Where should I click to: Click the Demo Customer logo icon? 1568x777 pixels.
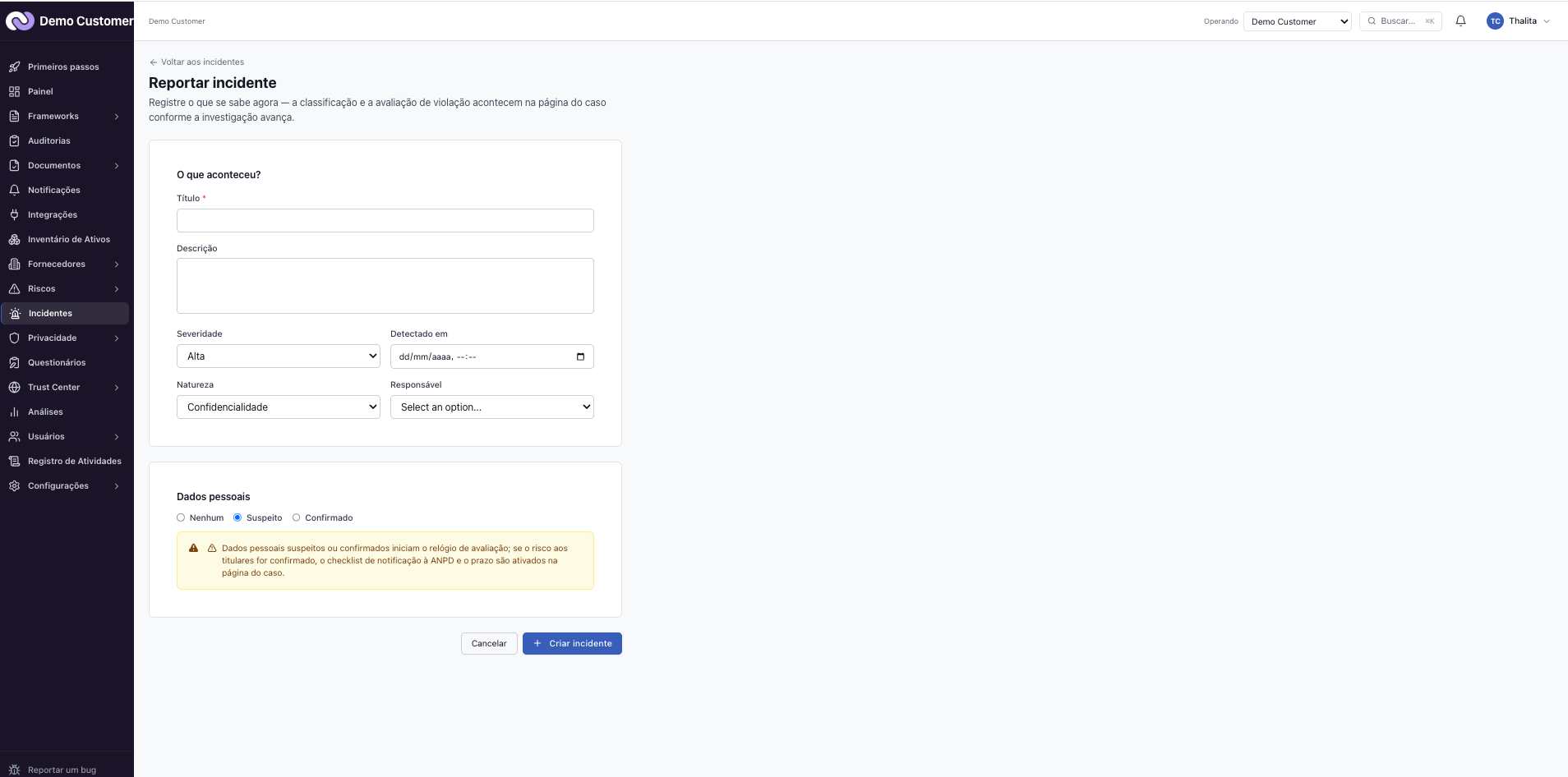coord(20,21)
